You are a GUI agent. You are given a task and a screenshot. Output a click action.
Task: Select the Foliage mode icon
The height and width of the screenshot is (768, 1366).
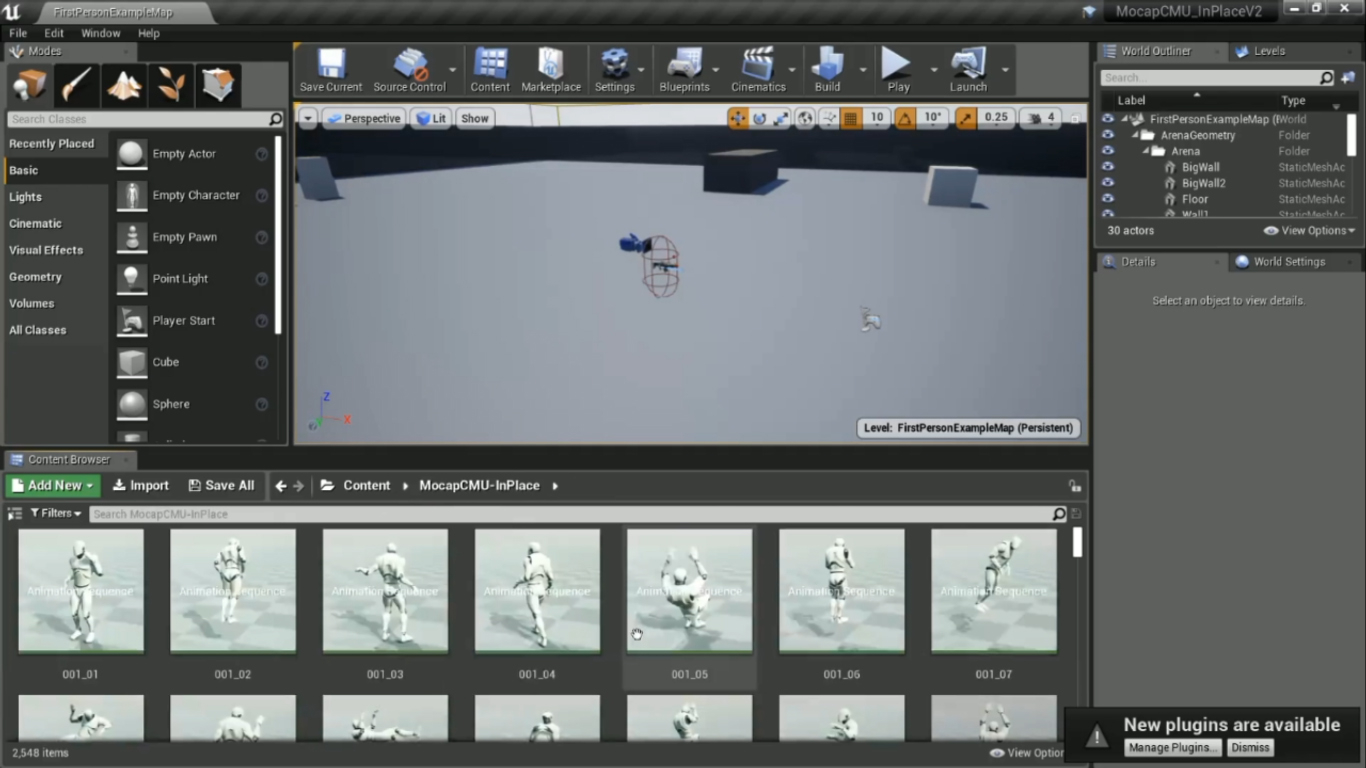point(171,86)
